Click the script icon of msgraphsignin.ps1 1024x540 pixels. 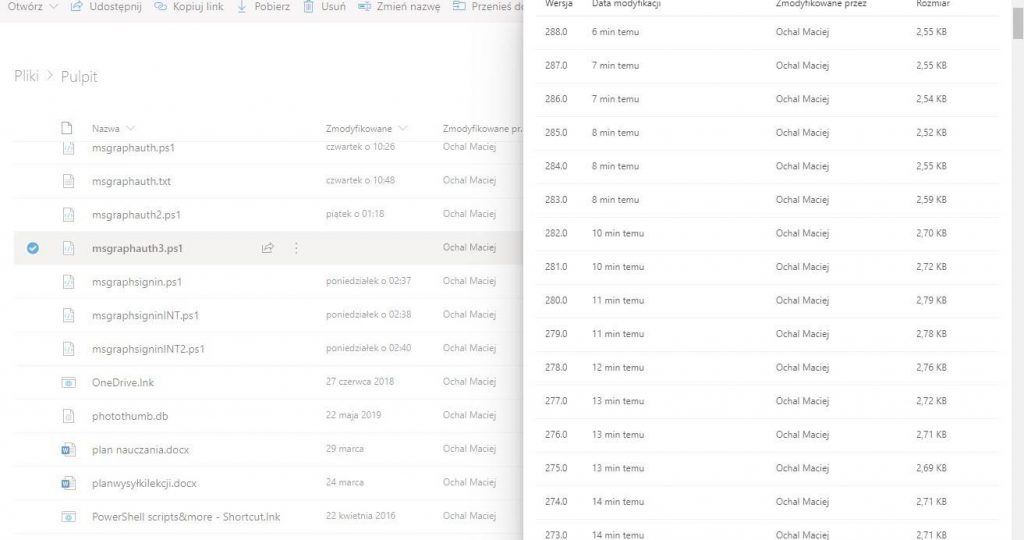[68, 282]
